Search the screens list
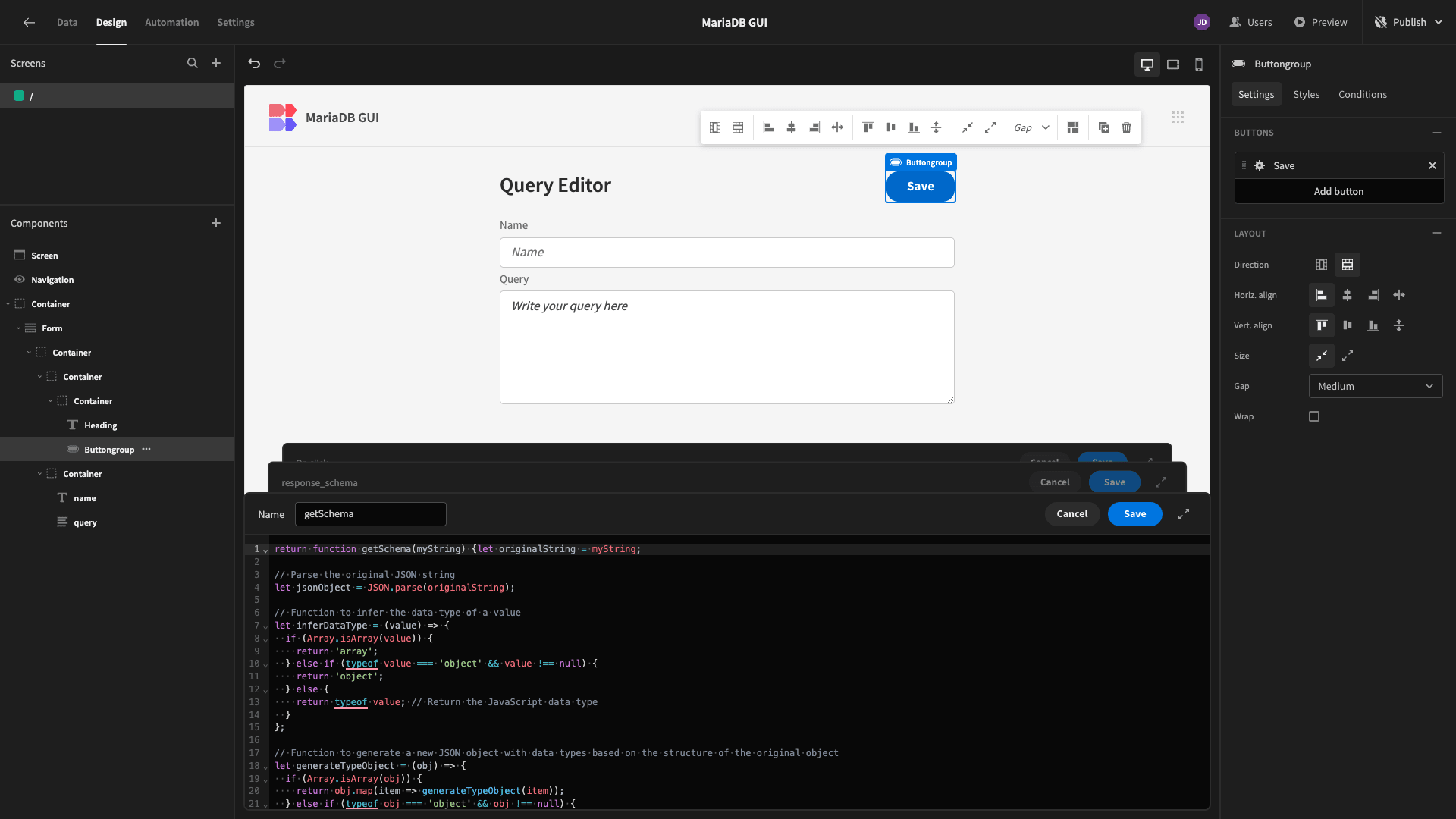Screen dimensions: 1456x819 pyautogui.click(x=193, y=64)
